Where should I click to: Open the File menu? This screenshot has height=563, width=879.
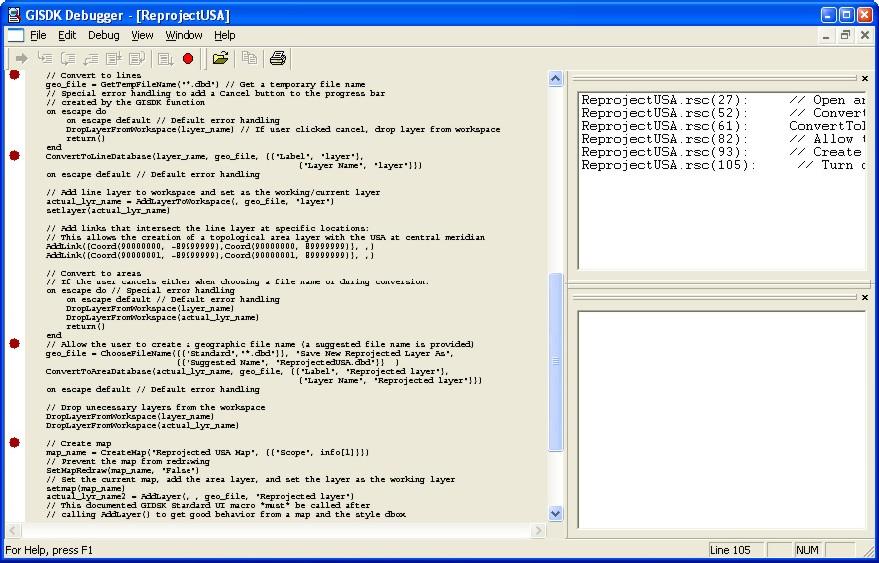coord(38,35)
